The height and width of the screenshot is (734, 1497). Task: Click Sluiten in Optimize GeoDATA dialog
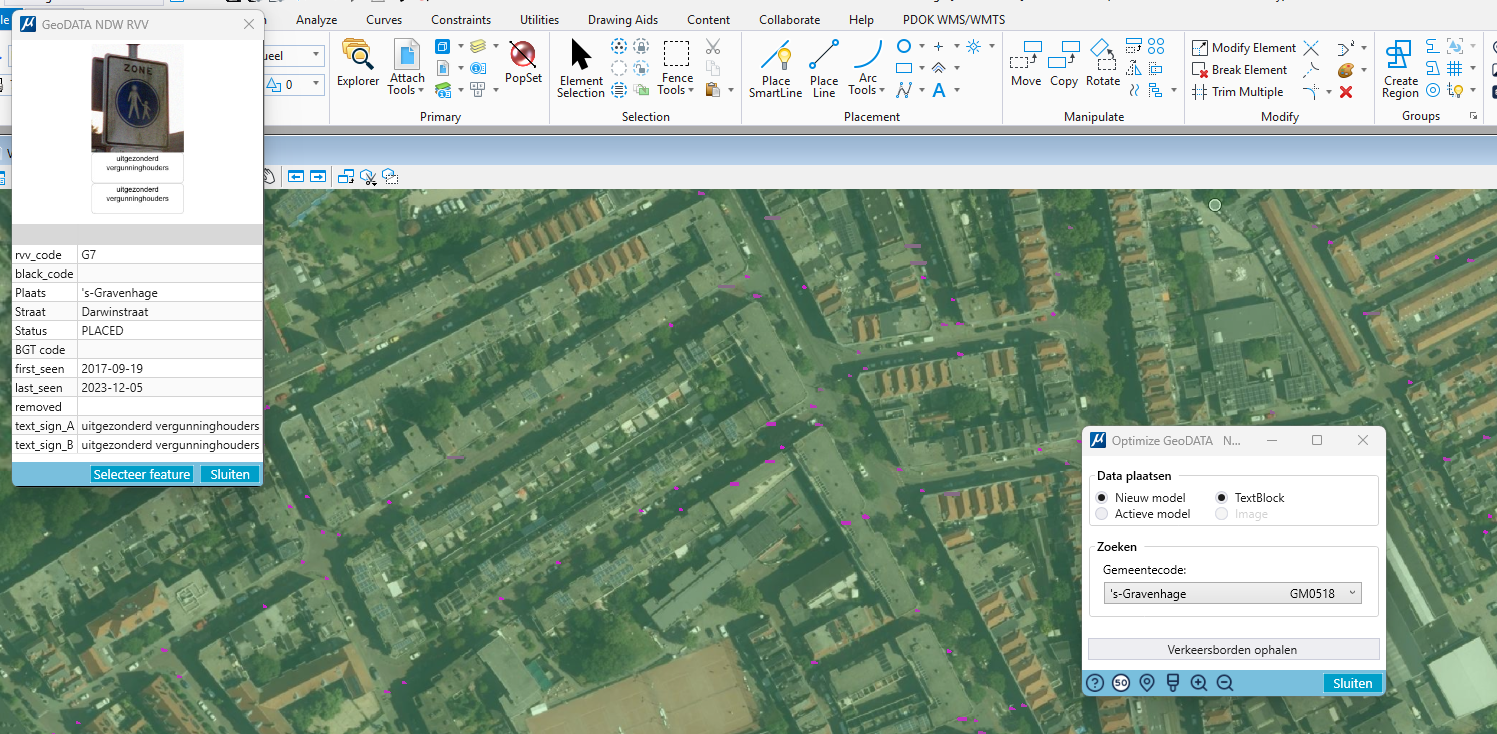point(1353,683)
